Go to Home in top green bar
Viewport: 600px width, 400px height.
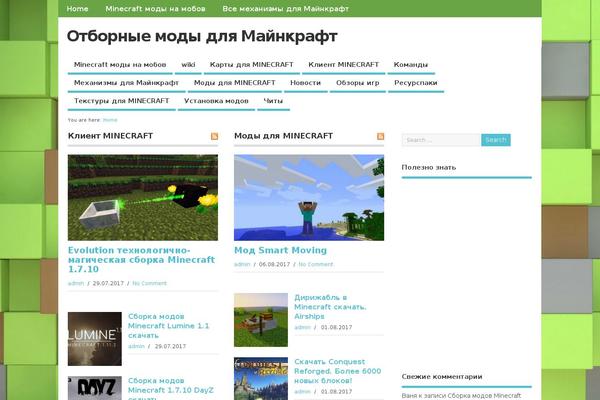[77, 8]
